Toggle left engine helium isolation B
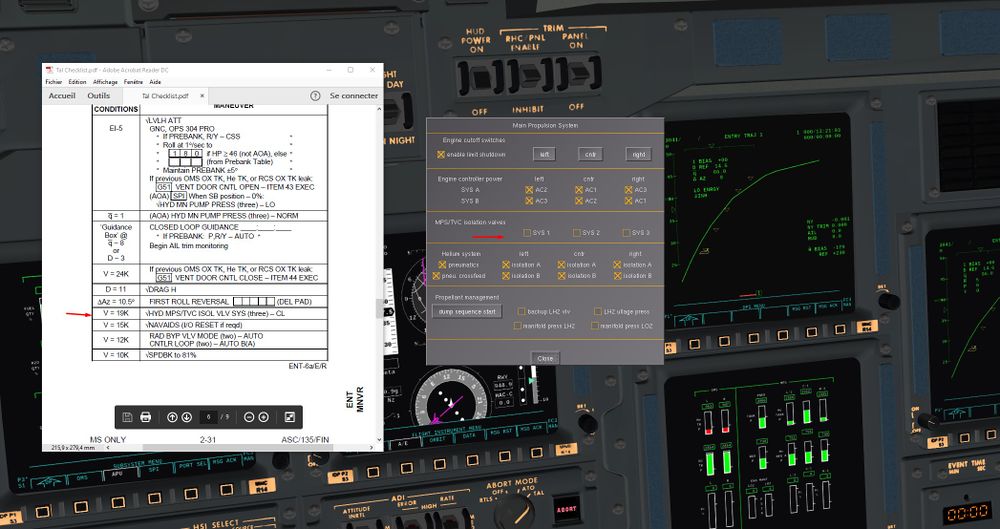 click(x=506, y=276)
